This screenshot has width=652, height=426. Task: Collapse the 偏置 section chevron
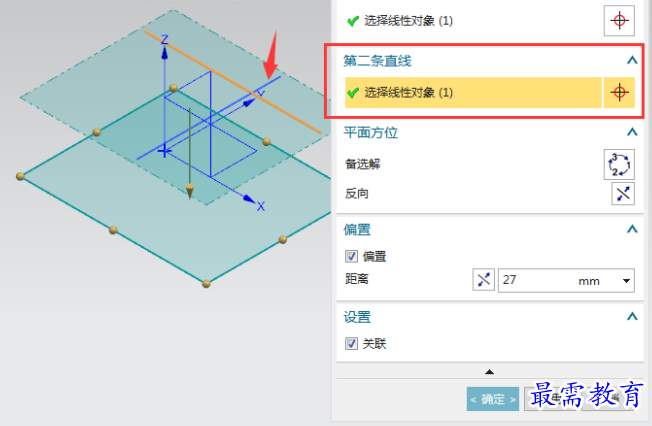[632, 229]
